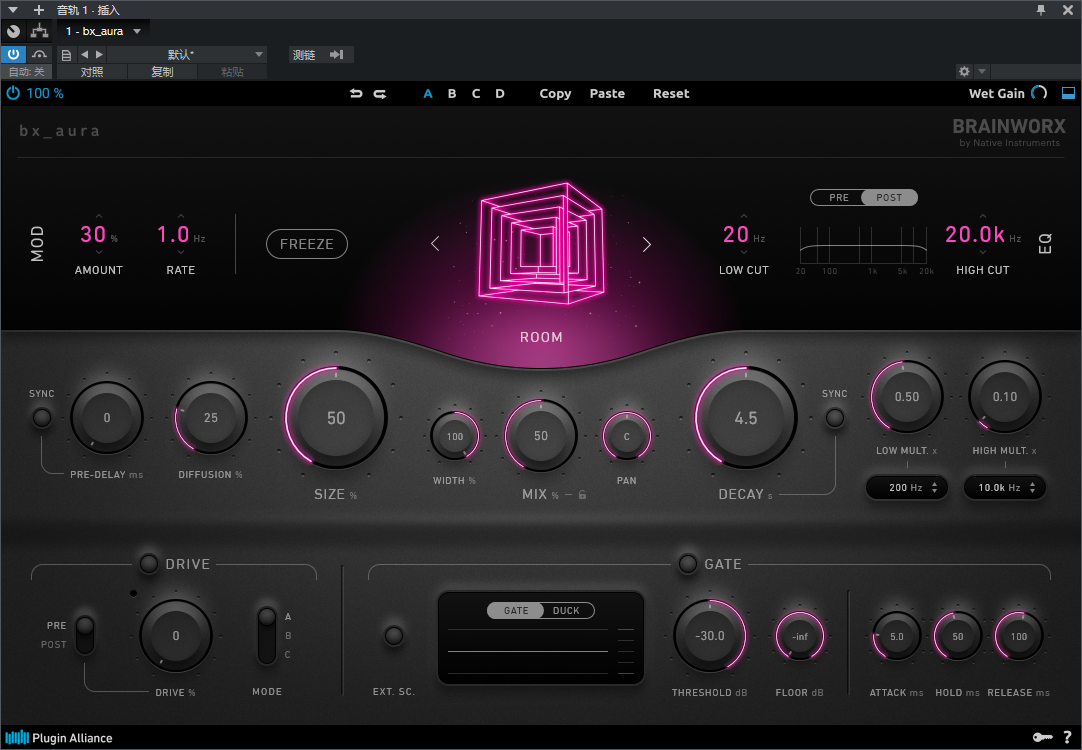Click the preset list document icon

66,55
